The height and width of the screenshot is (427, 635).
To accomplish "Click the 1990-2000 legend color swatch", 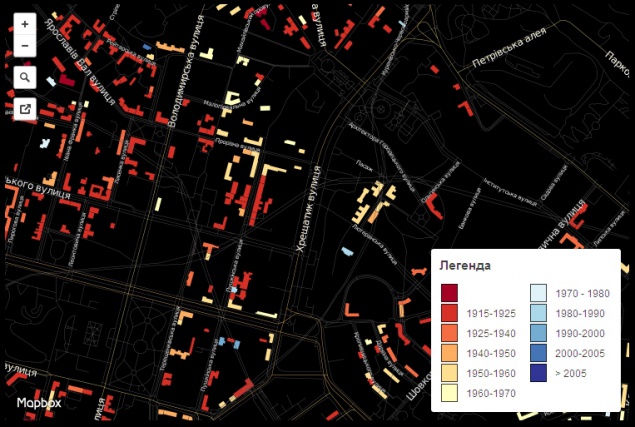I will tap(539, 333).
